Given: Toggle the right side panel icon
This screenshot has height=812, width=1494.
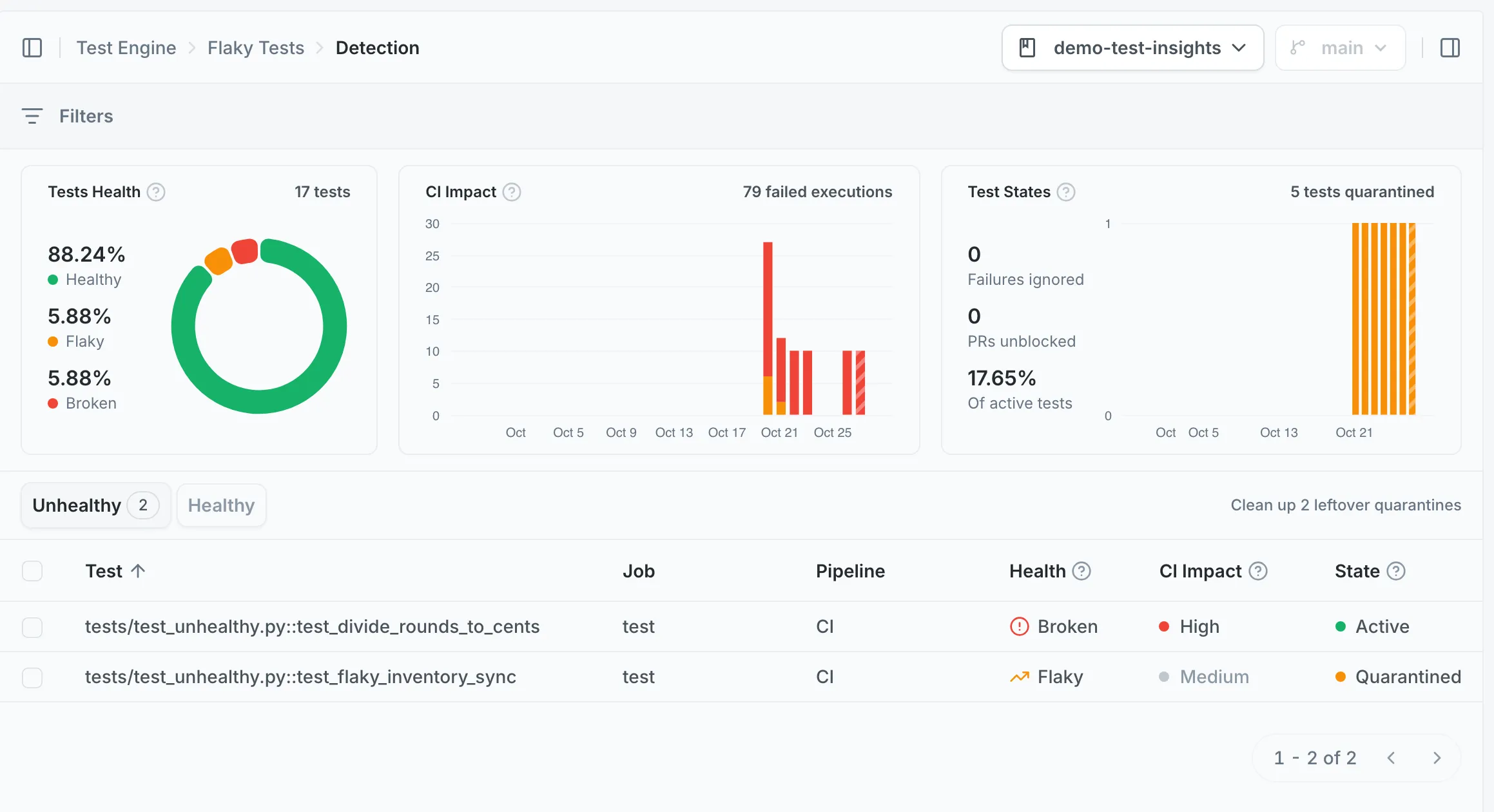Looking at the screenshot, I should click(x=1450, y=48).
